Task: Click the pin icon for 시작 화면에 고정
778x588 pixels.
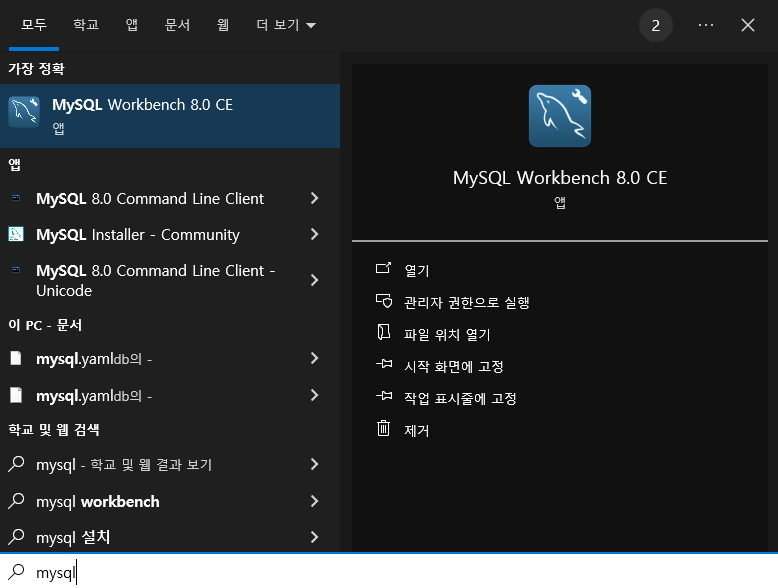Action: point(384,364)
